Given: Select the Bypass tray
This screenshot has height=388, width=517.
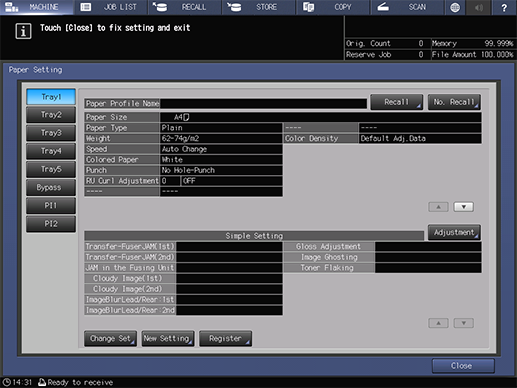Looking at the screenshot, I should pos(51,187).
